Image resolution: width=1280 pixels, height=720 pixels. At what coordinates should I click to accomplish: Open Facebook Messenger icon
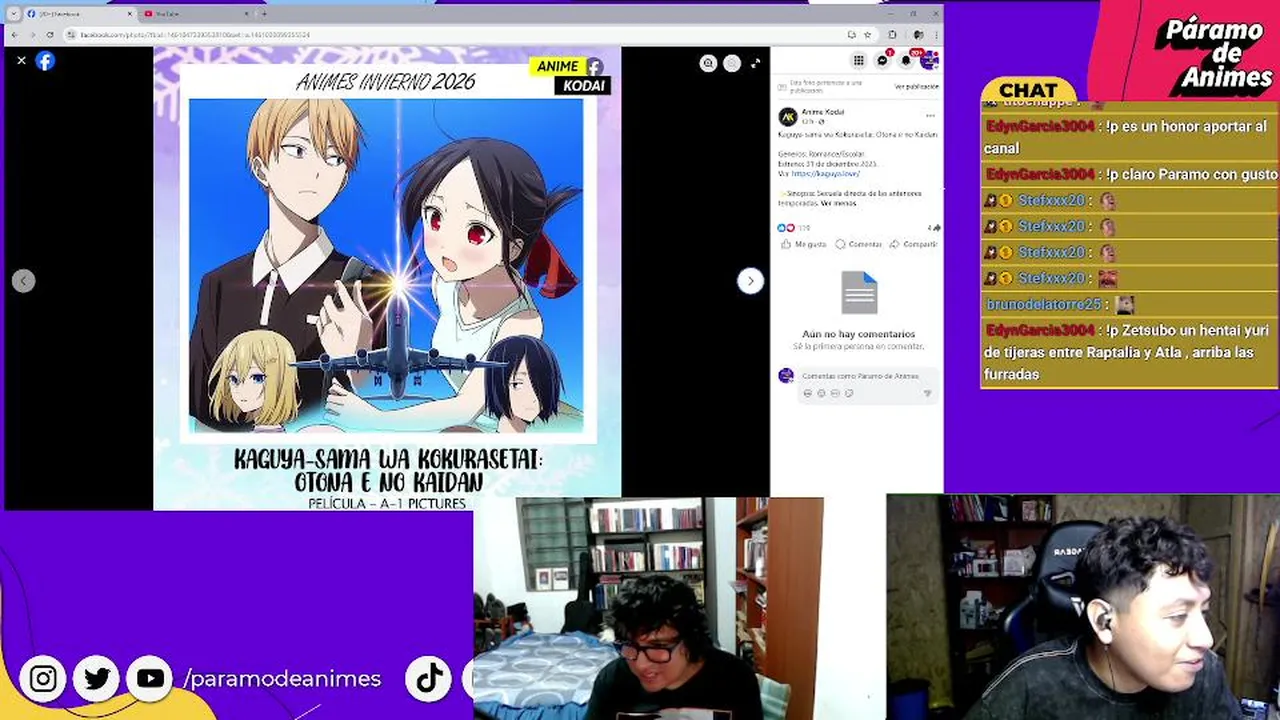pos(882,60)
